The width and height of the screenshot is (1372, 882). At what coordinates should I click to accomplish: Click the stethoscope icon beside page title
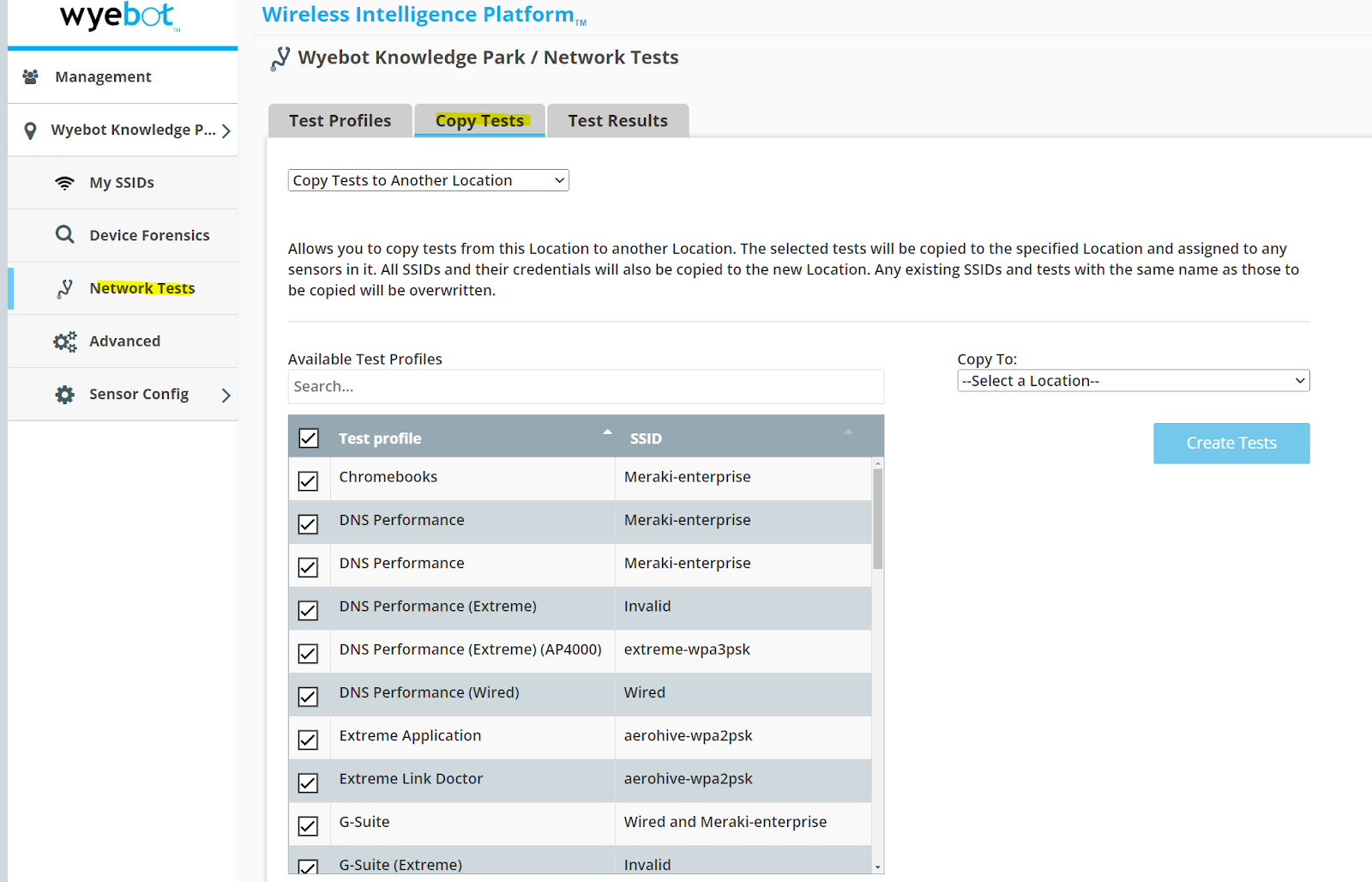(280, 58)
